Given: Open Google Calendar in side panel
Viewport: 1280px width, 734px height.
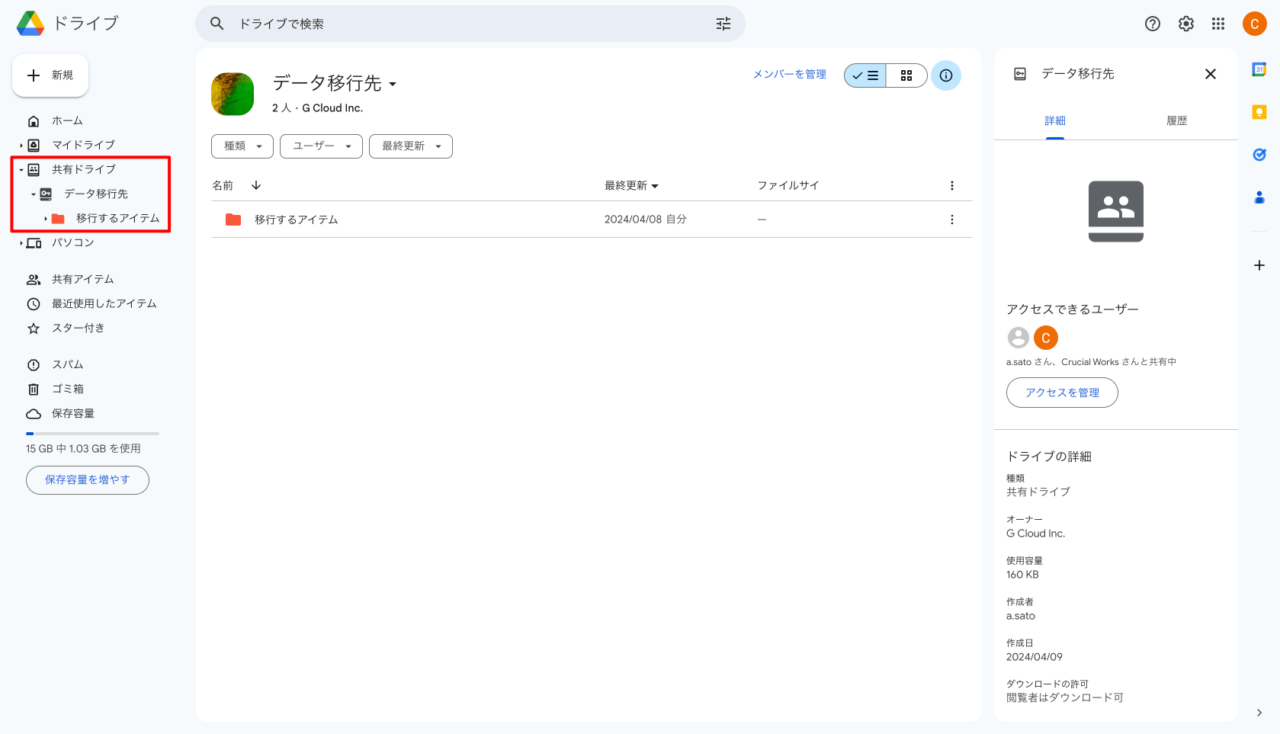Looking at the screenshot, I should [x=1259, y=69].
